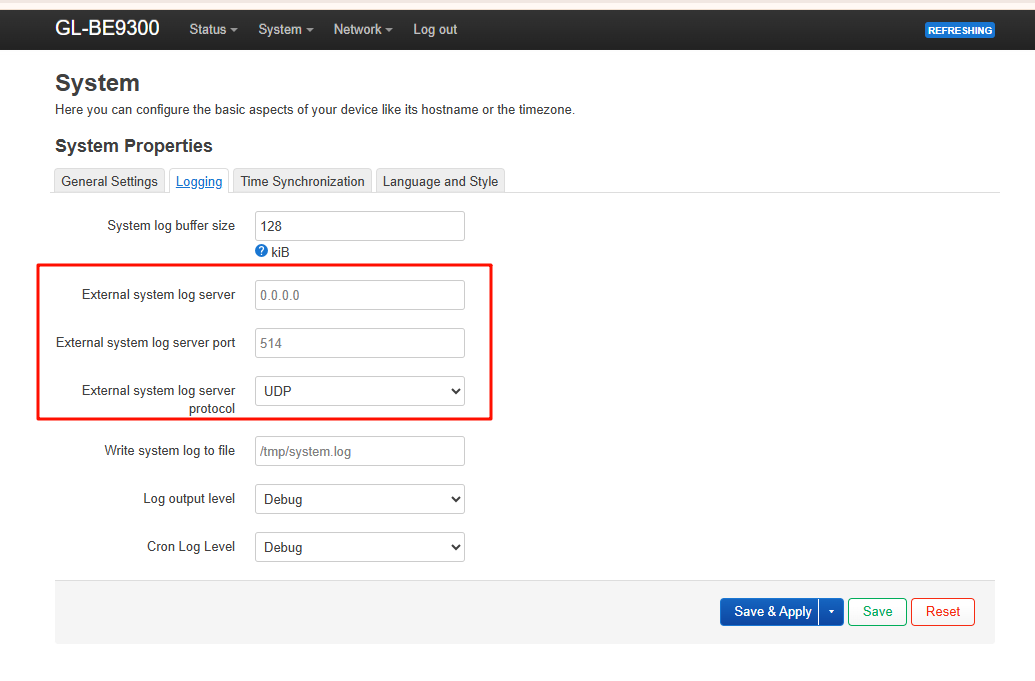Click the External system log server field
This screenshot has height=681, width=1035.
click(359, 295)
